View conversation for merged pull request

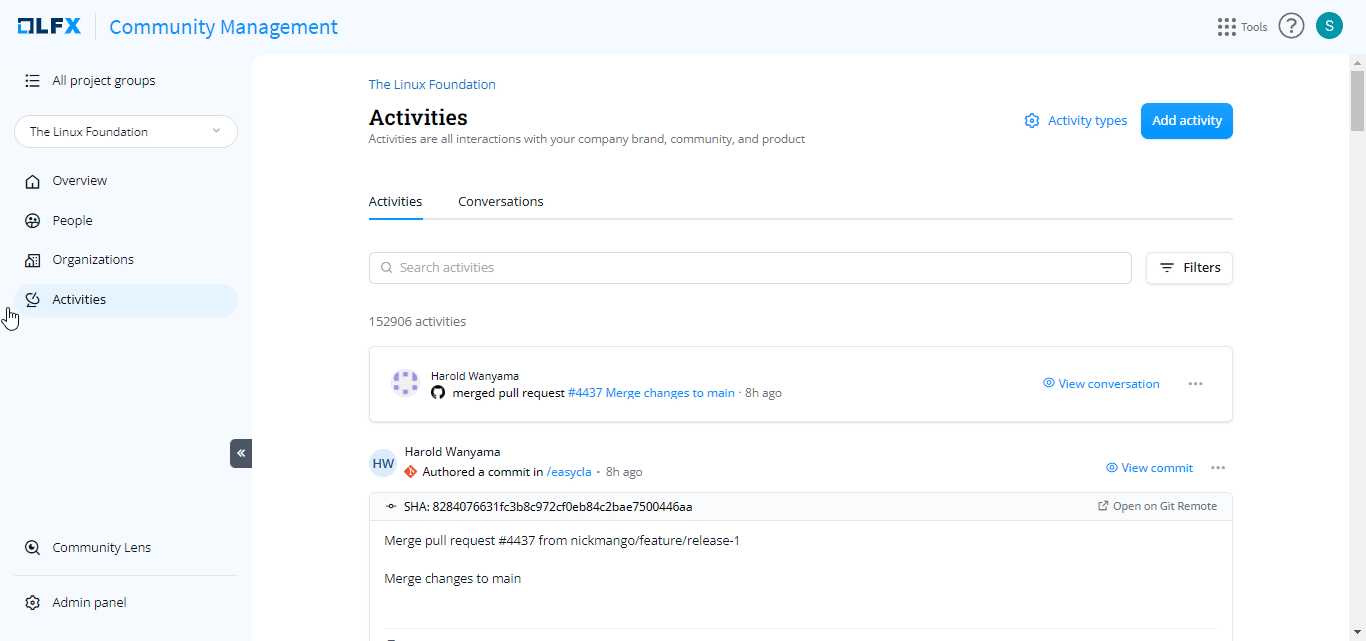1101,384
